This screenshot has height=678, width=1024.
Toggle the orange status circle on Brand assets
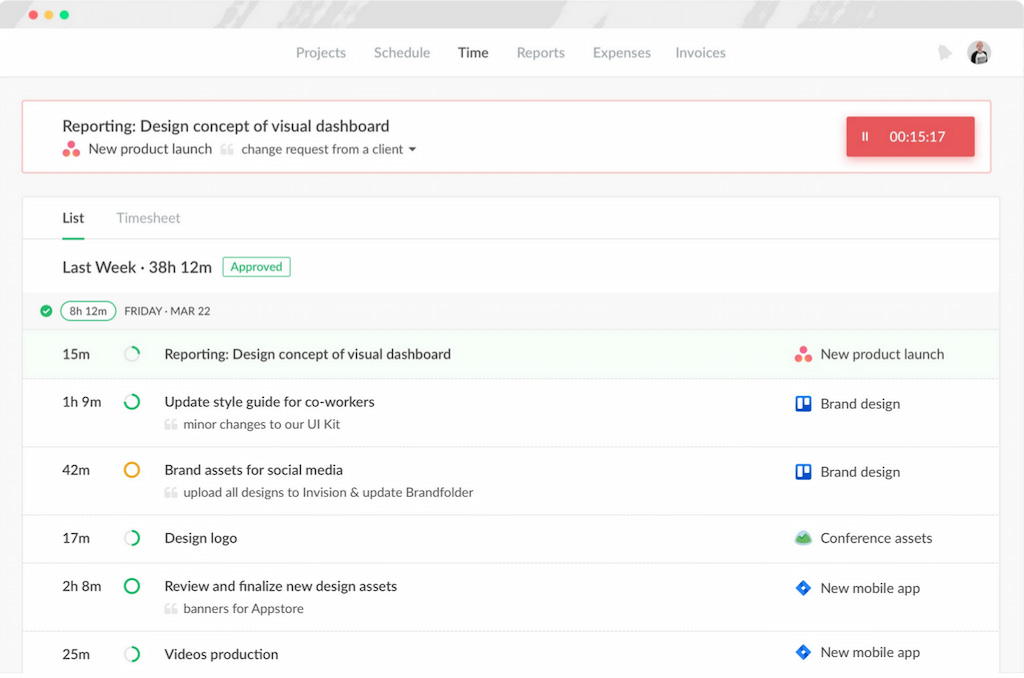pyautogui.click(x=131, y=469)
